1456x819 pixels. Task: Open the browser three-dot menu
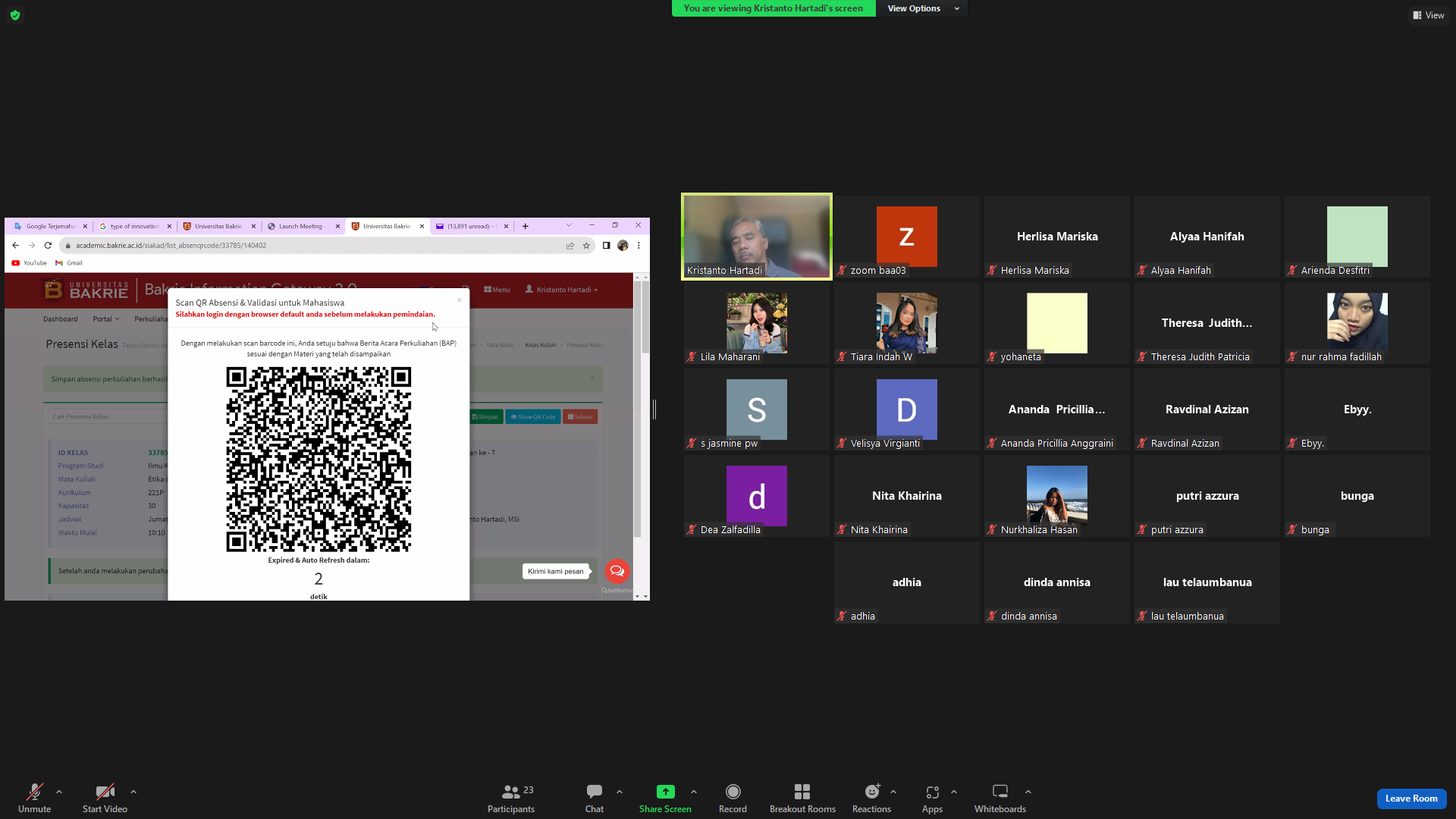coord(639,246)
